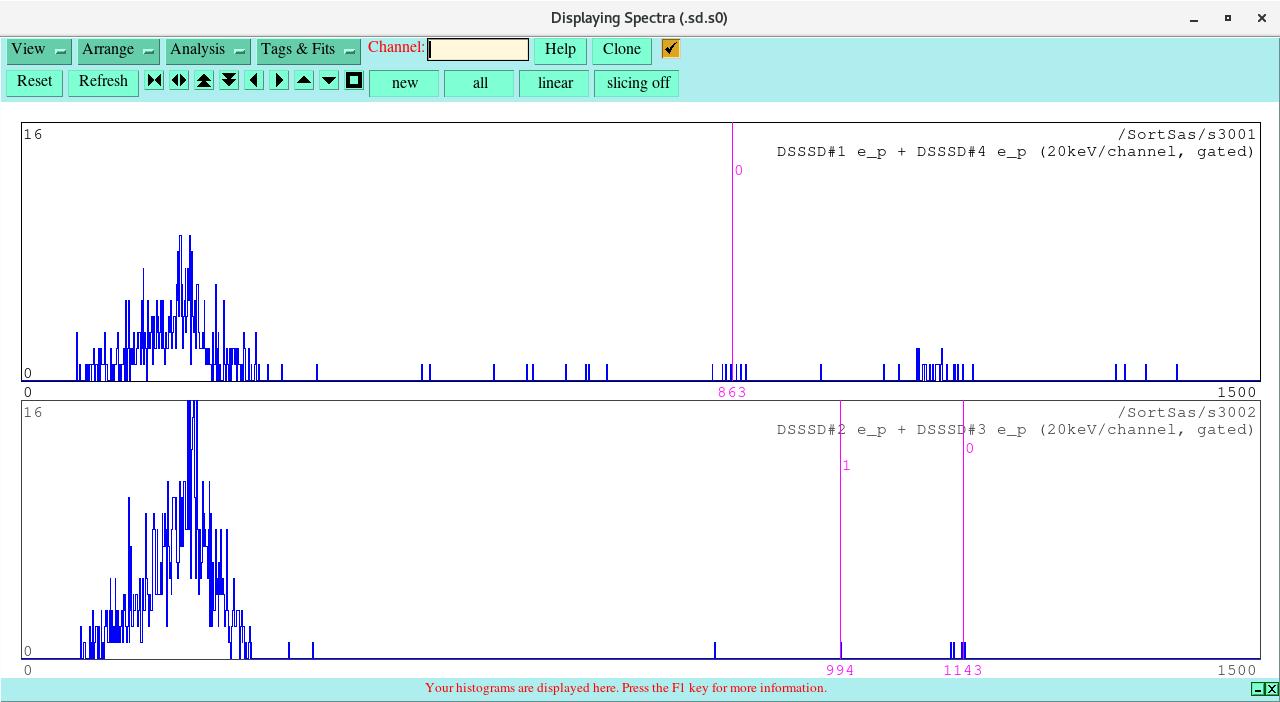Clone the current spectrum window
The image size is (1280, 702).
pos(621,49)
